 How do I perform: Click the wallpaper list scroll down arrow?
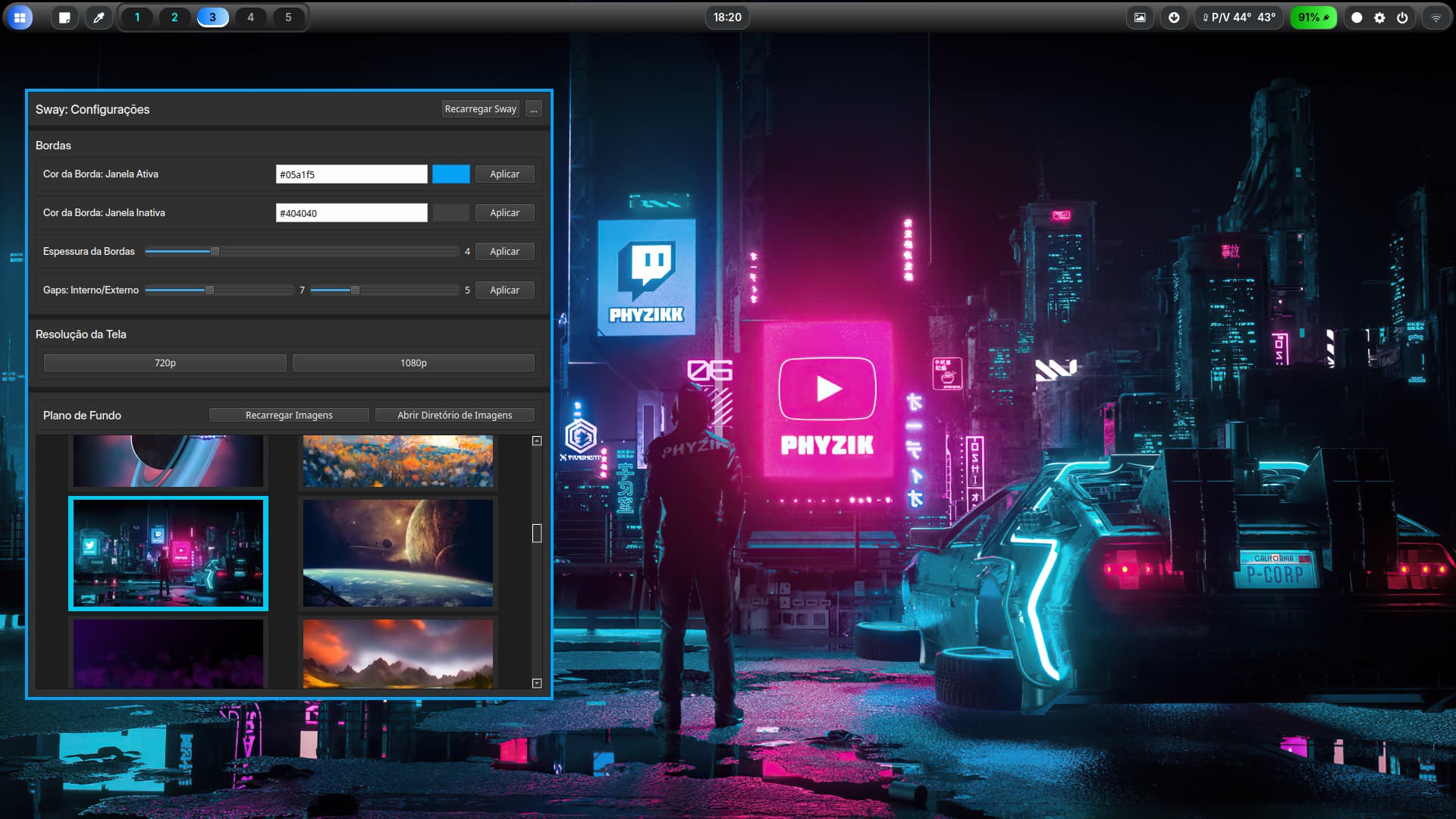coord(537,683)
